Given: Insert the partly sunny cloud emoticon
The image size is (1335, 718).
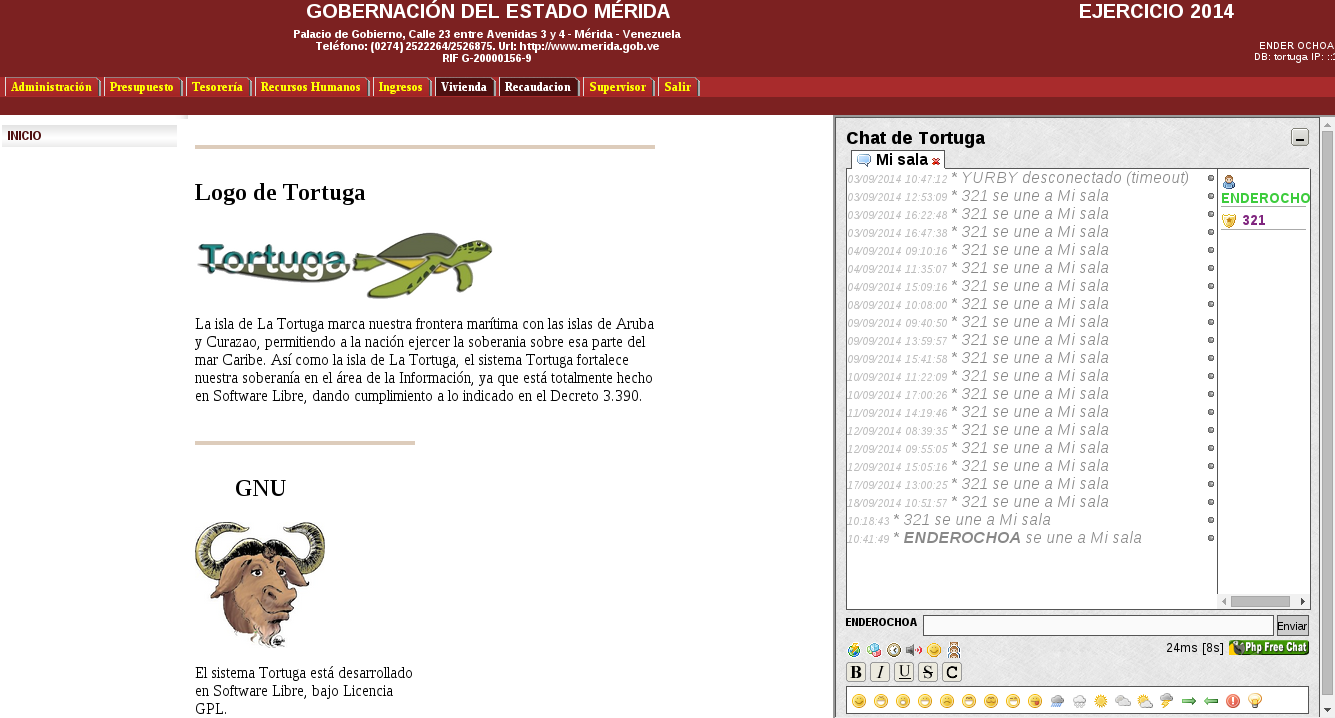Looking at the screenshot, I should [1145, 701].
